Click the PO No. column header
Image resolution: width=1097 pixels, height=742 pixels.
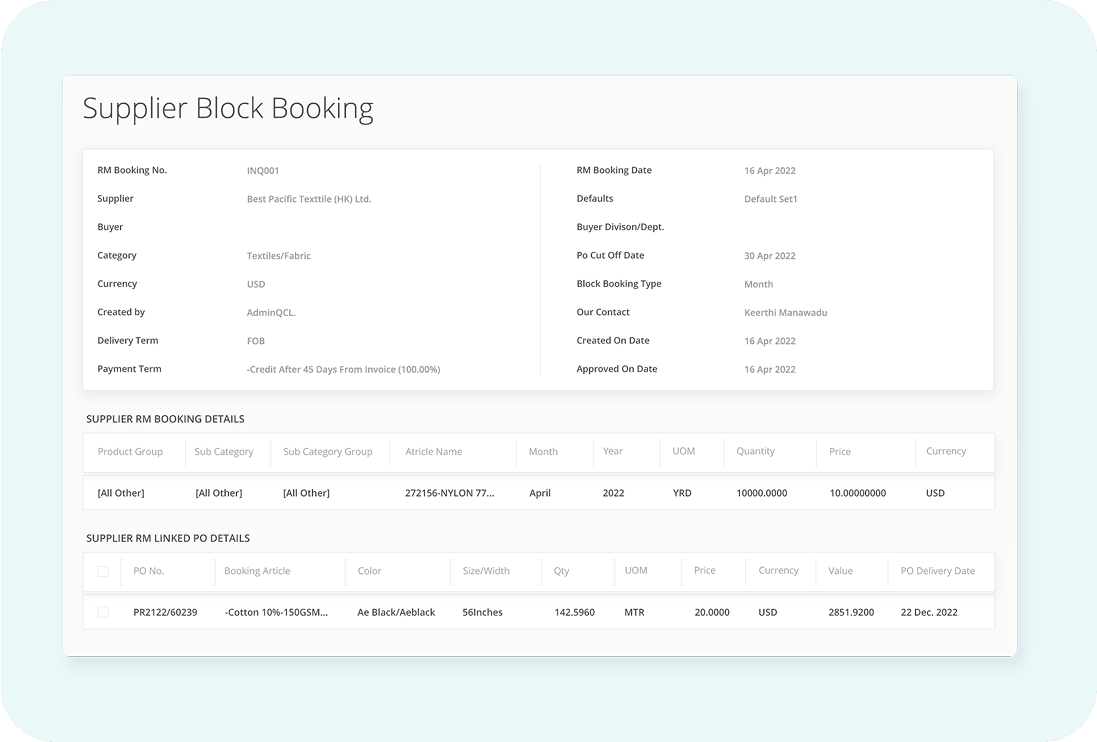click(148, 571)
